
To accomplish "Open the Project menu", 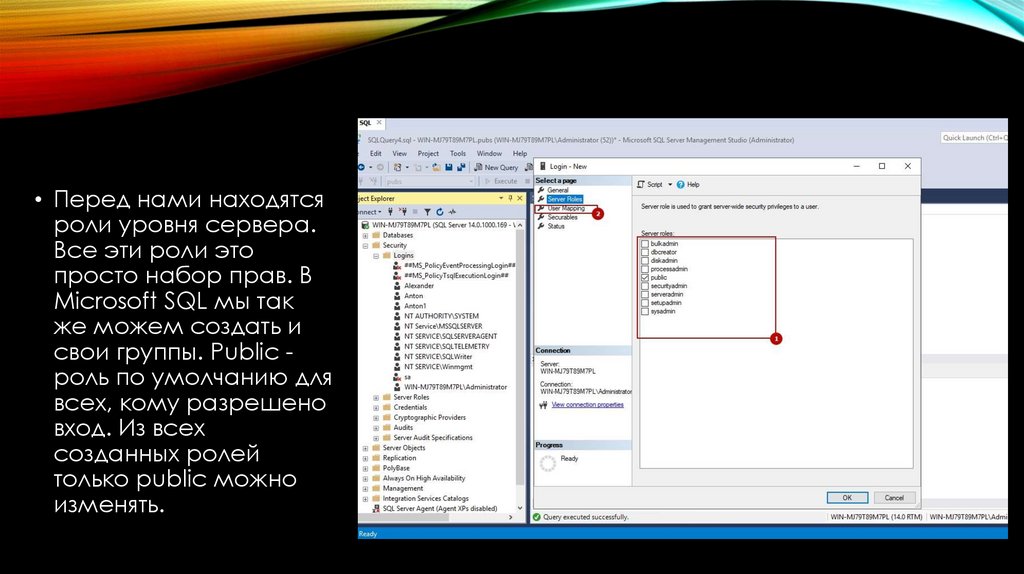I will [428, 153].
